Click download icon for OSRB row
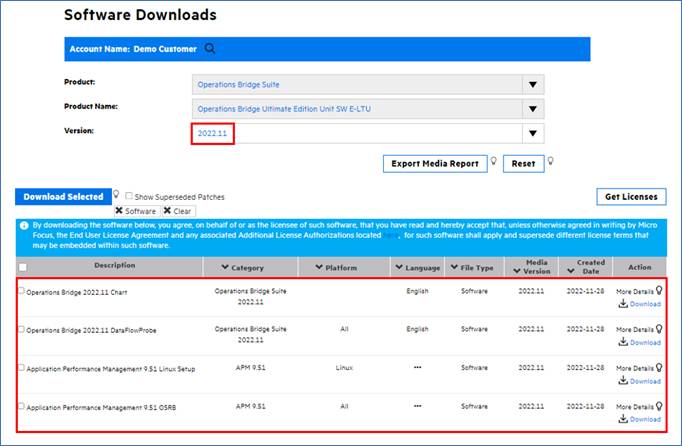 623,419
